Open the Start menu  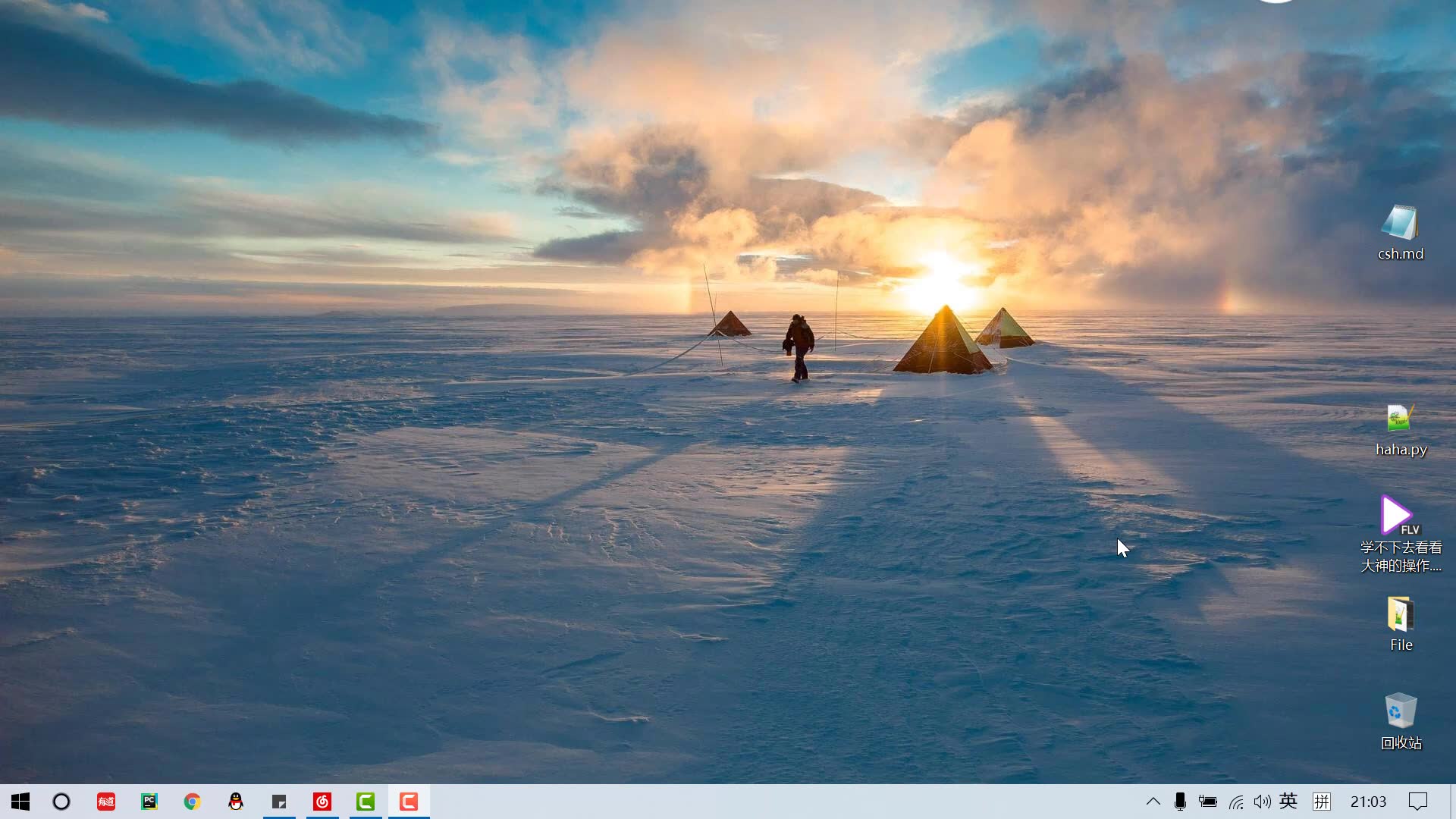pyautogui.click(x=20, y=802)
